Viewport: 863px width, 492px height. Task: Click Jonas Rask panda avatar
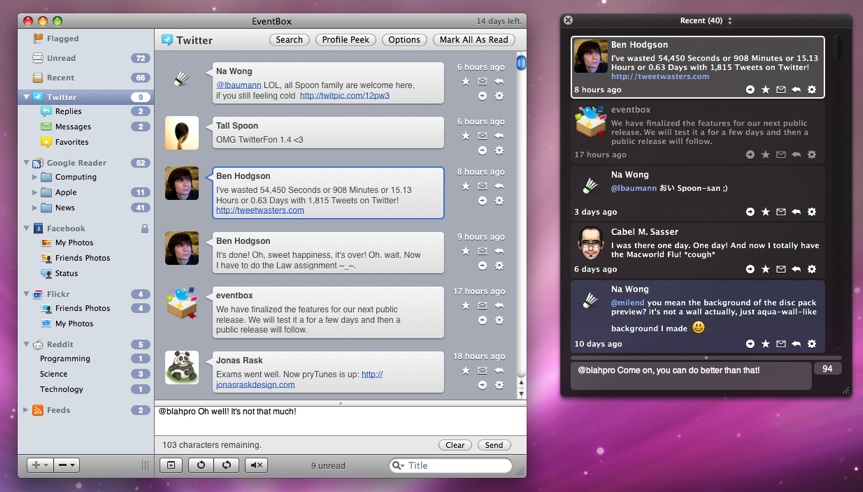pos(182,367)
